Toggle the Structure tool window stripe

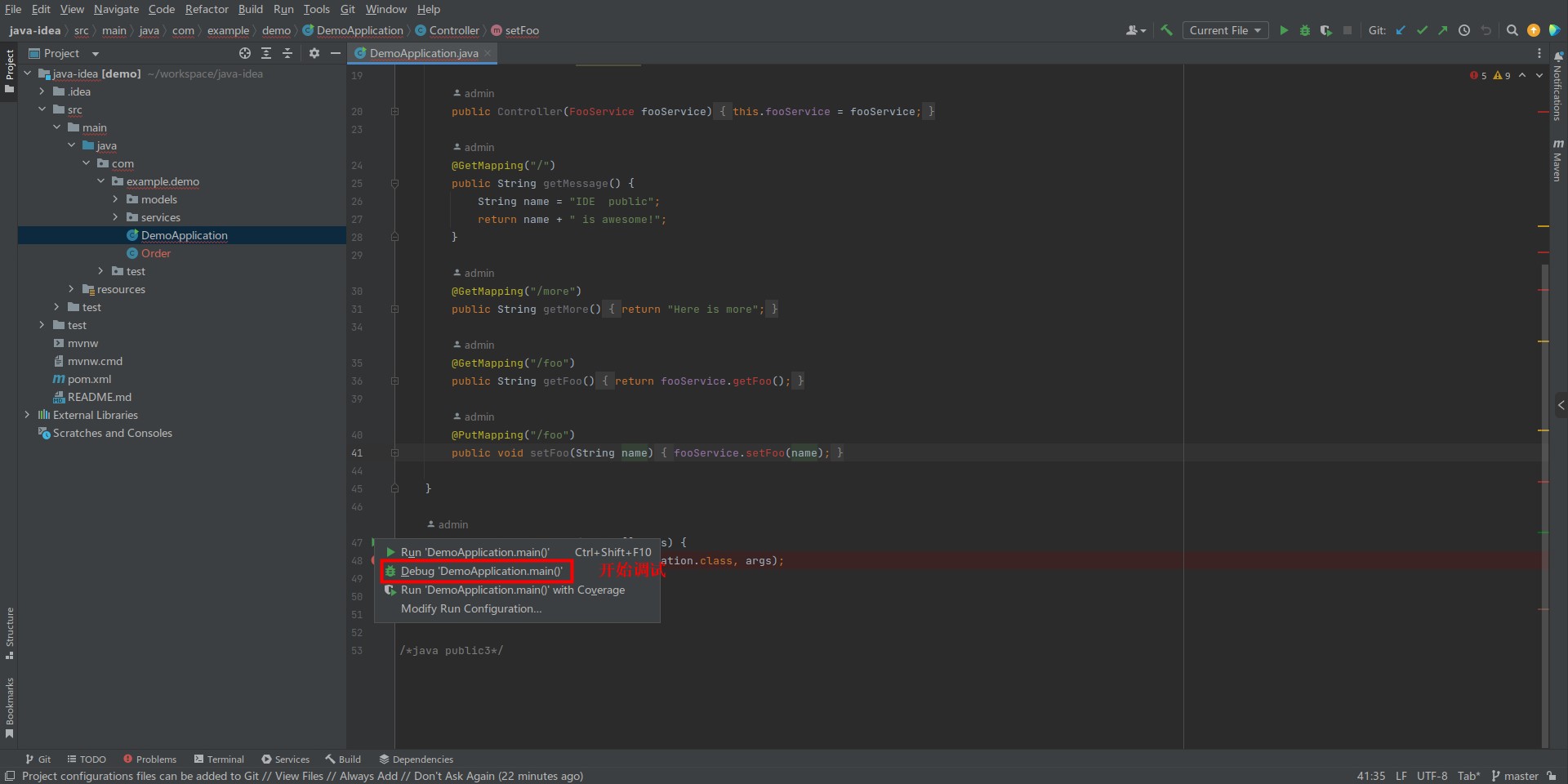click(x=9, y=633)
